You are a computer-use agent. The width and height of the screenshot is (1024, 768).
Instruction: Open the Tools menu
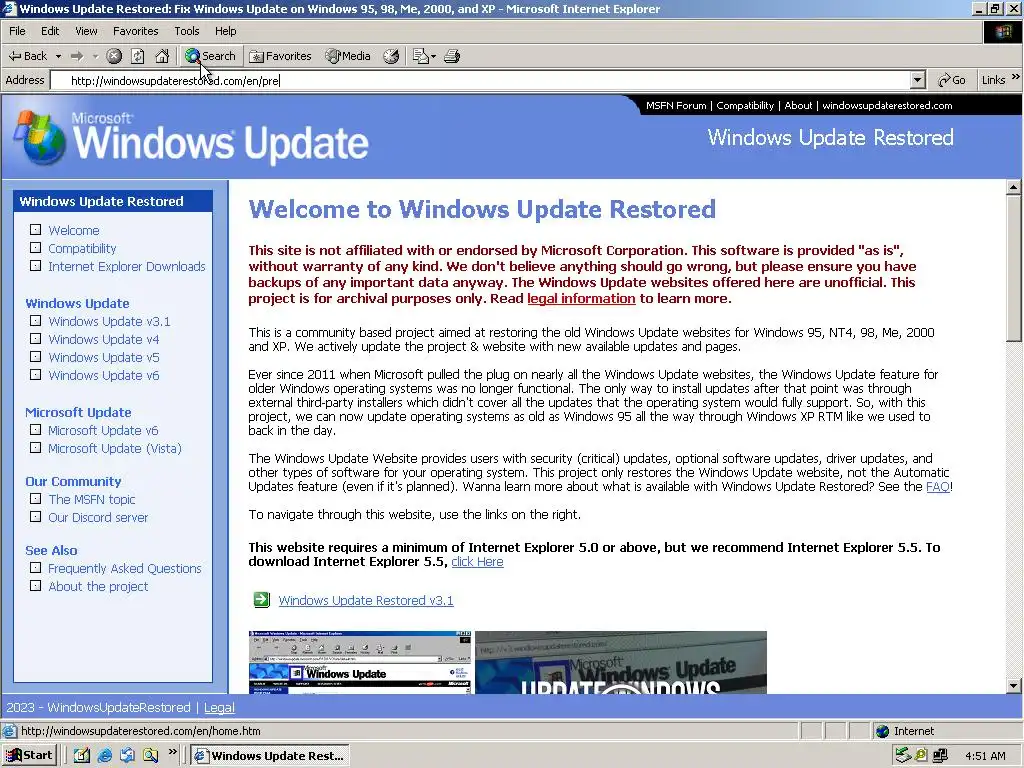coord(186,31)
